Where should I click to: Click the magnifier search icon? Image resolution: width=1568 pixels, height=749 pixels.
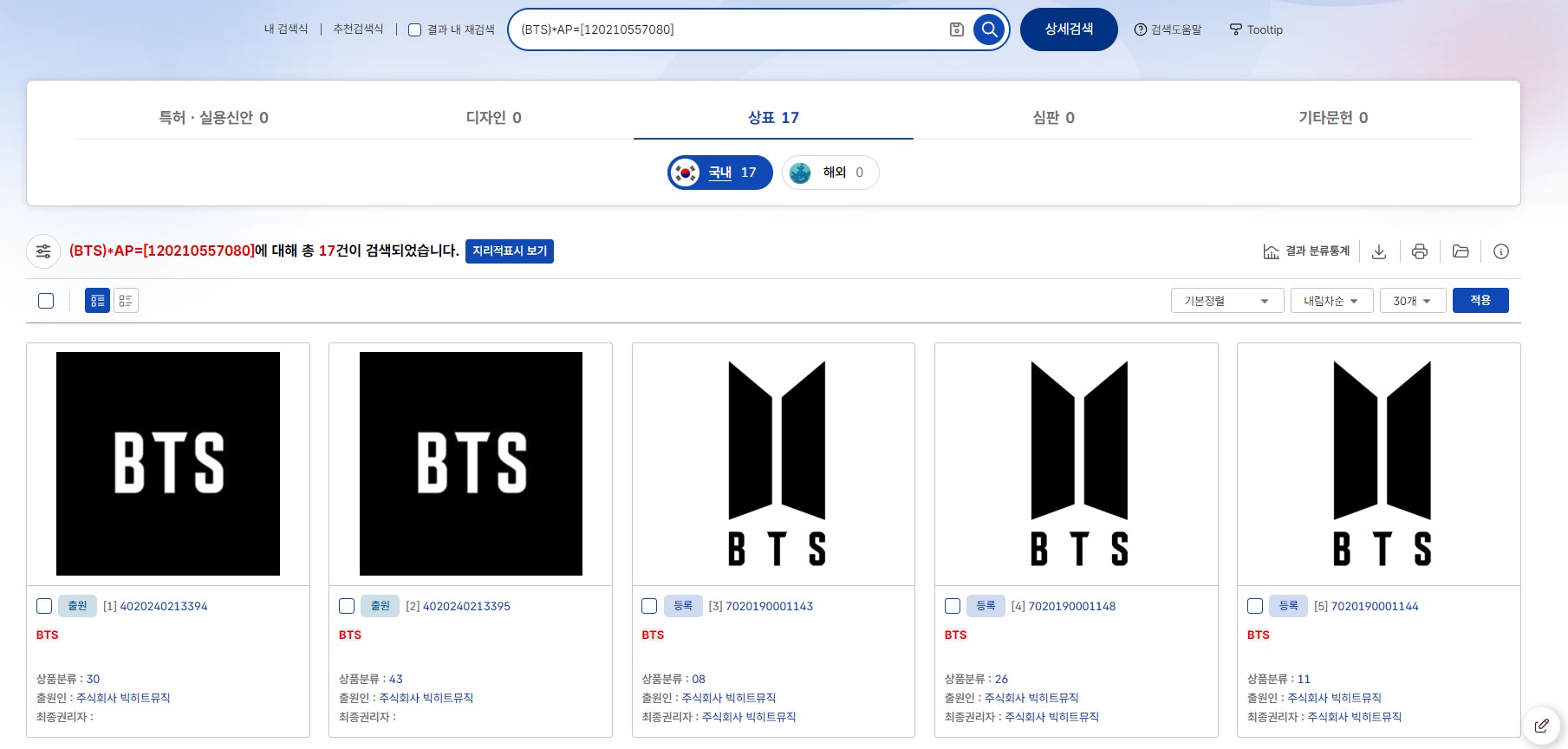tap(989, 29)
